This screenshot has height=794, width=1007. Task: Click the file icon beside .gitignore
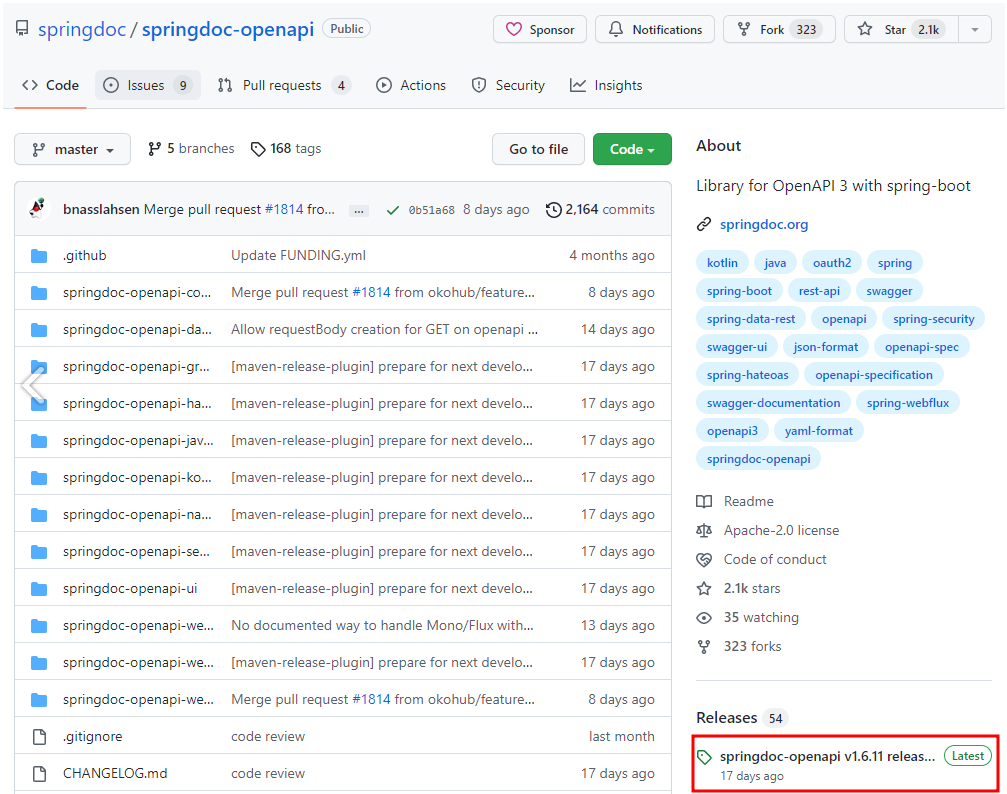(x=39, y=737)
